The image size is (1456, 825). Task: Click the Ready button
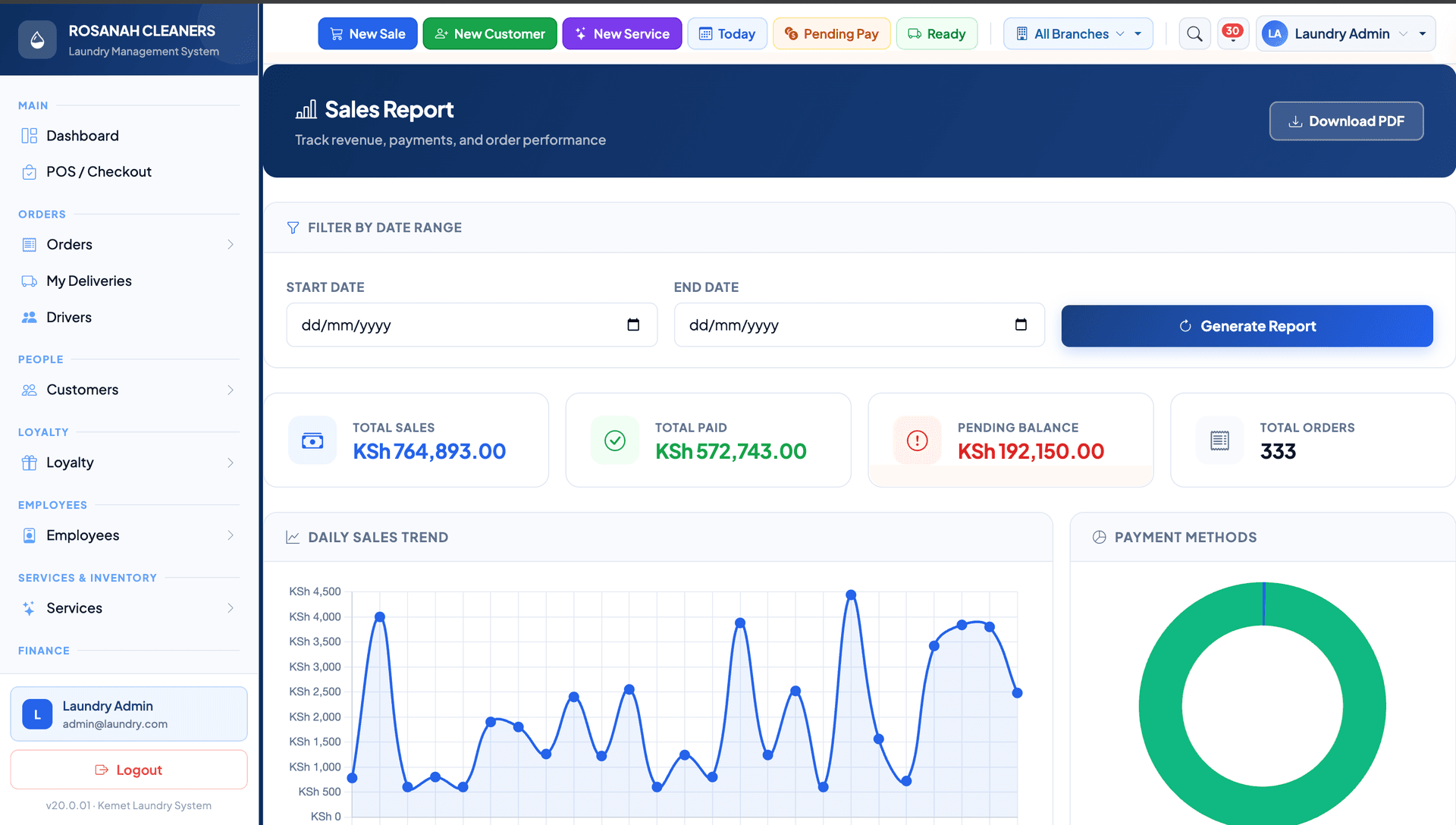pyautogui.click(x=937, y=34)
